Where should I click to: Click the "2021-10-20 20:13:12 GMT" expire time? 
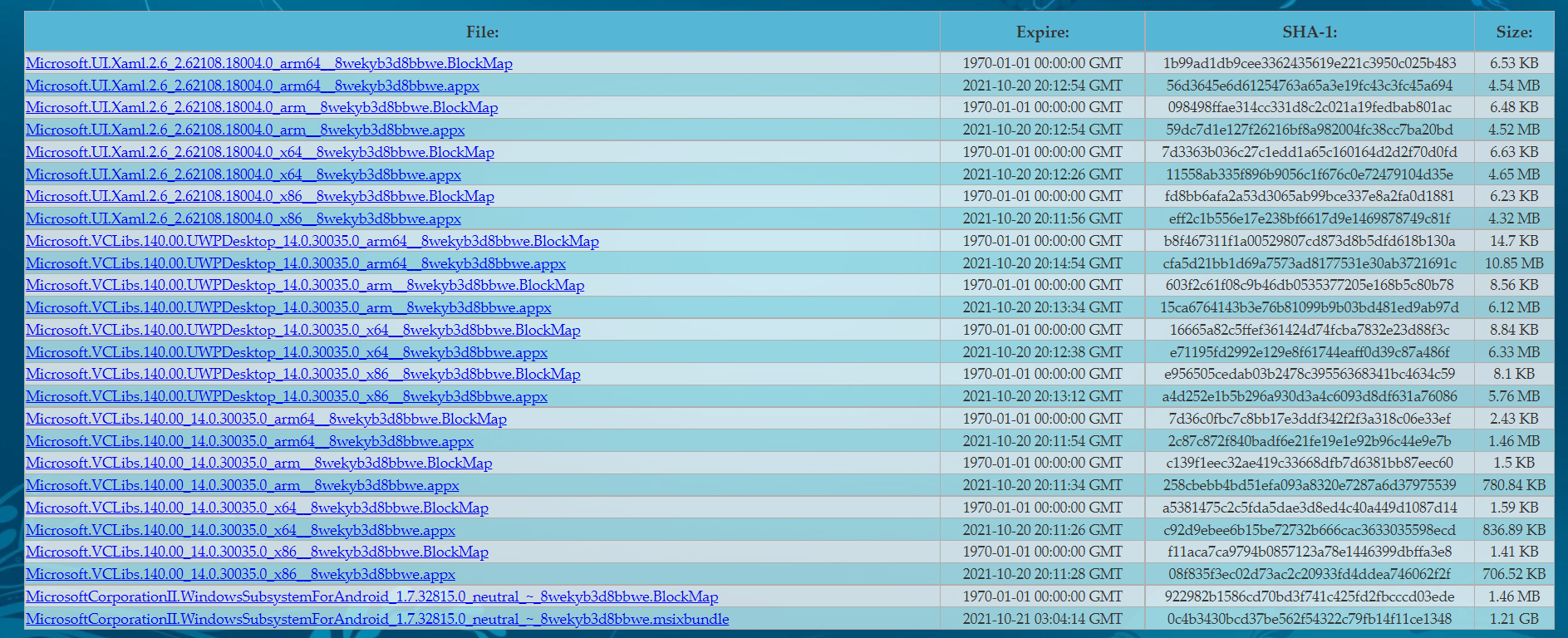click(1043, 396)
